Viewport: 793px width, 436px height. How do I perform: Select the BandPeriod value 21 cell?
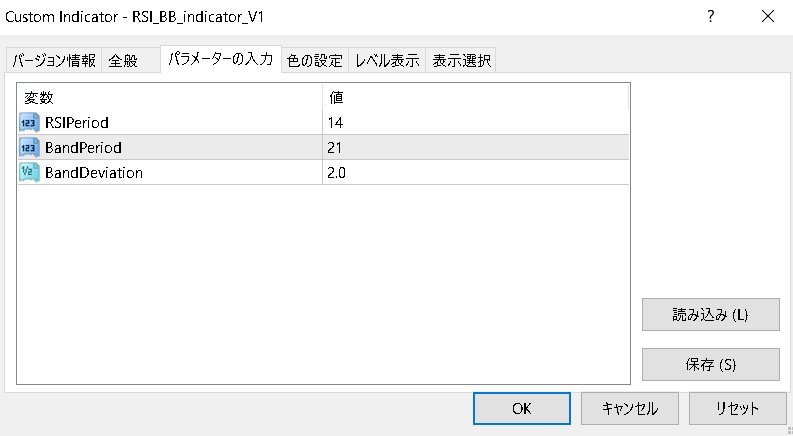point(475,148)
